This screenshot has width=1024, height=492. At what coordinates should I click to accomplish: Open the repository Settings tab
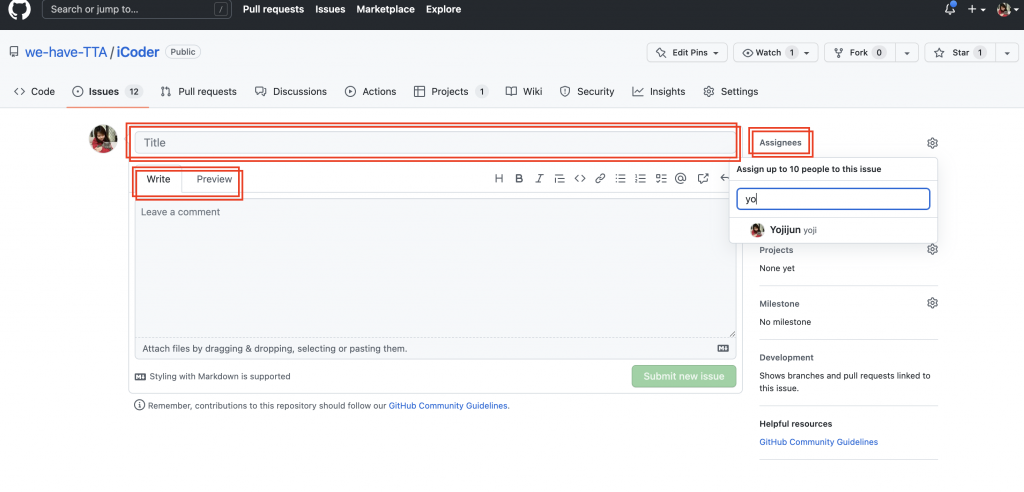pos(730,91)
